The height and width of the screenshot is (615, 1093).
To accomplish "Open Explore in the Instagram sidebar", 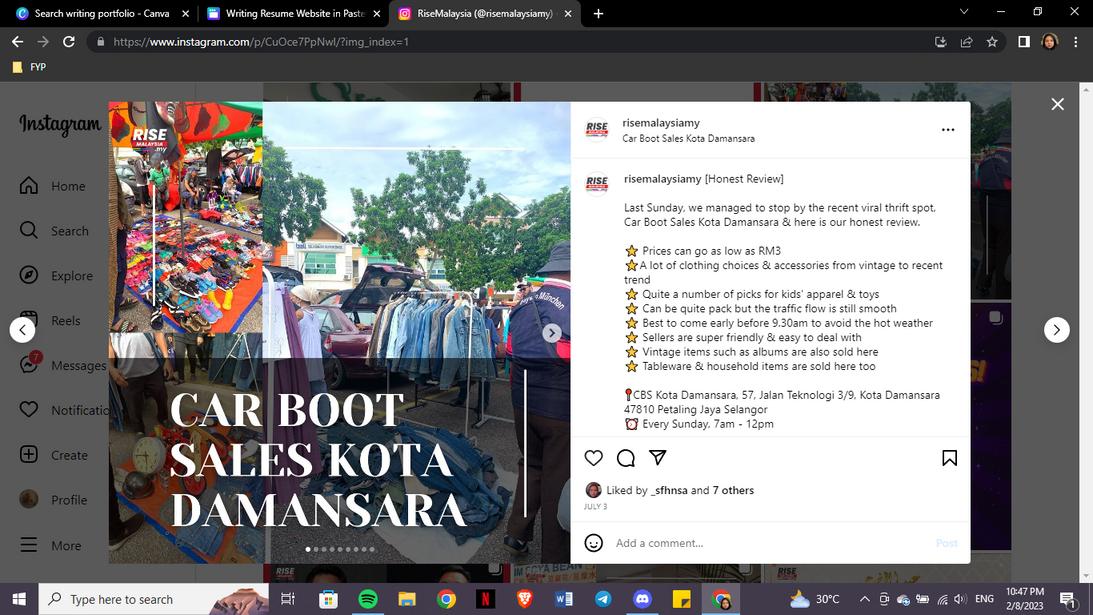I will (x=56, y=275).
